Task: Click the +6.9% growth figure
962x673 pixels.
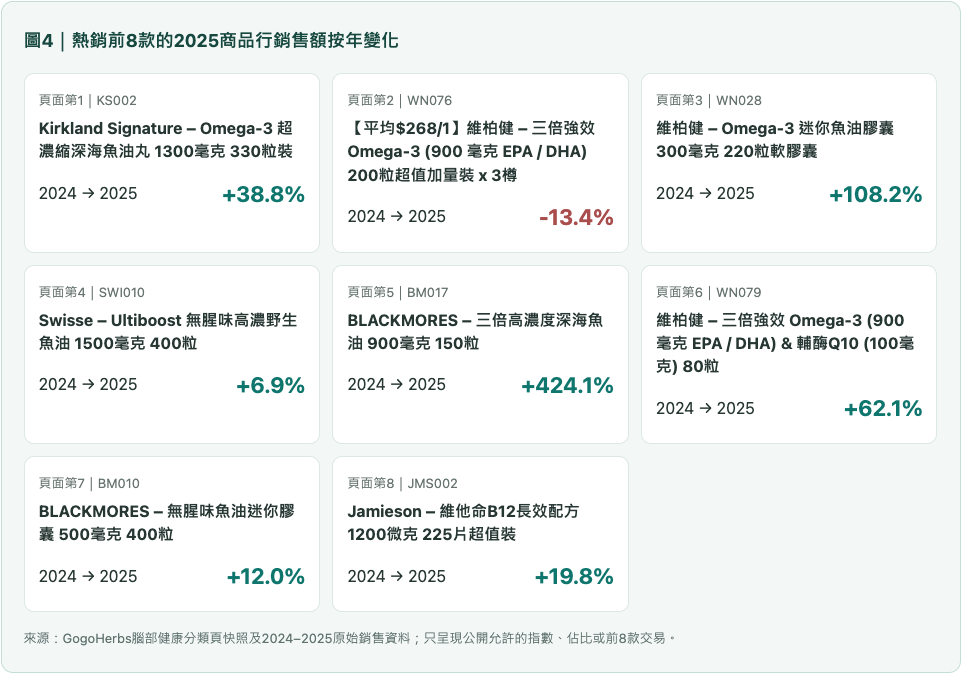Action: click(271, 385)
